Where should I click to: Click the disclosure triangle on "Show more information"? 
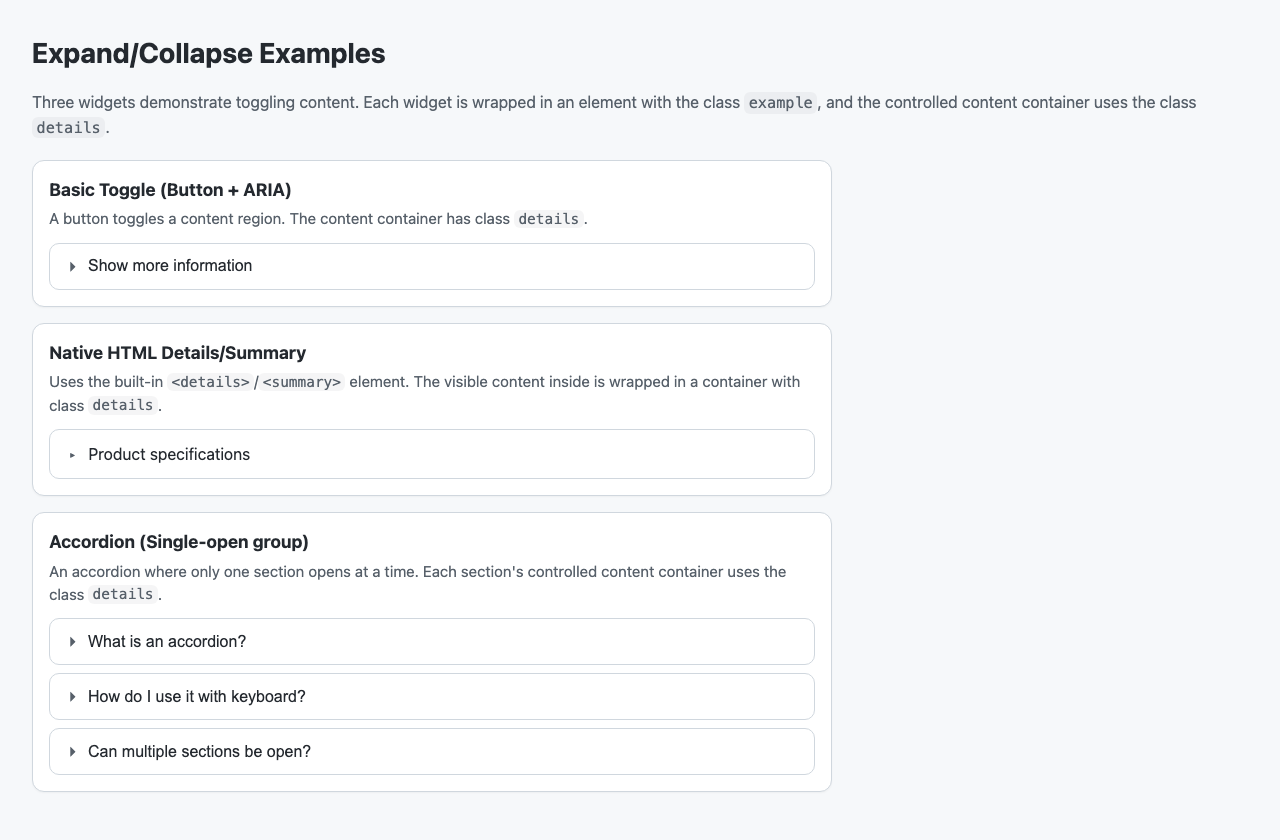coord(71,266)
